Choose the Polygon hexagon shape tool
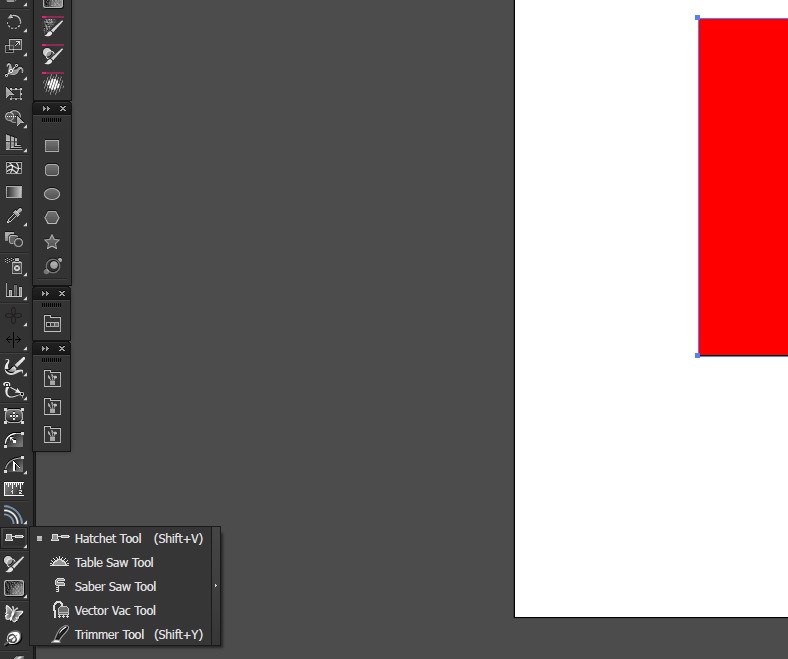Image resolution: width=788 pixels, height=659 pixels. [52, 218]
